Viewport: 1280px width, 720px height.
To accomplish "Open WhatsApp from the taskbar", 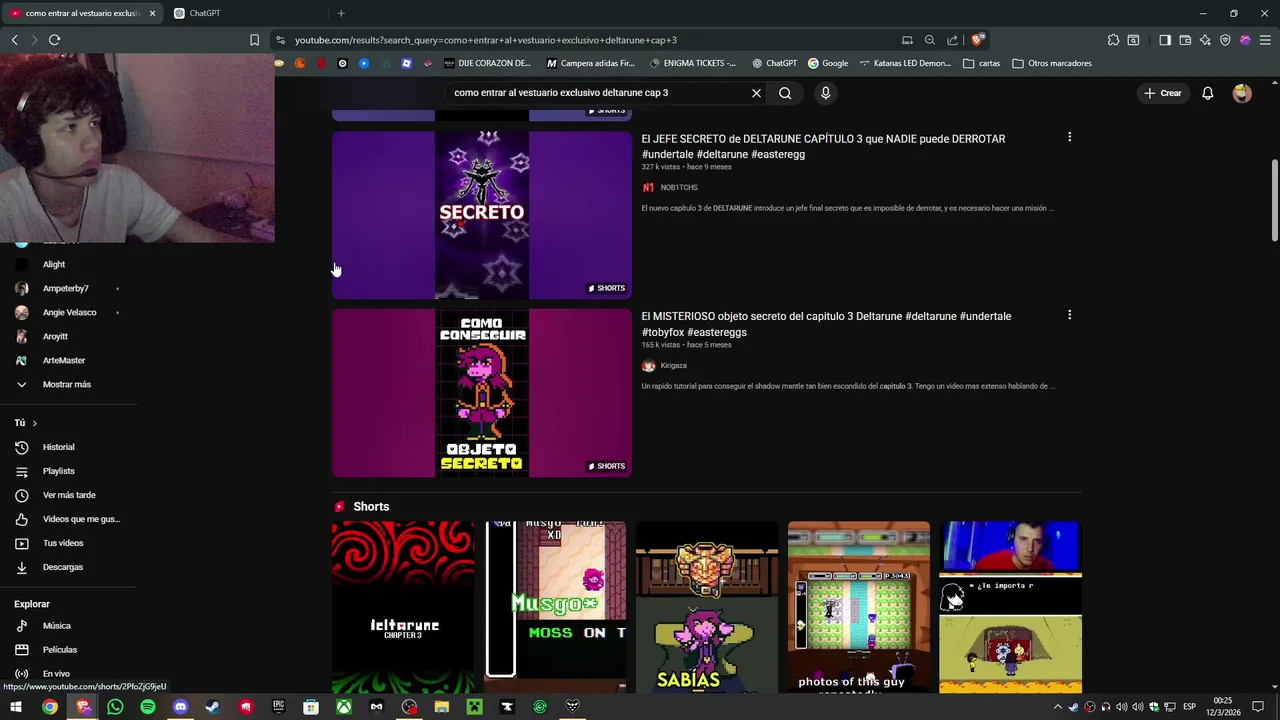I will [x=115, y=707].
